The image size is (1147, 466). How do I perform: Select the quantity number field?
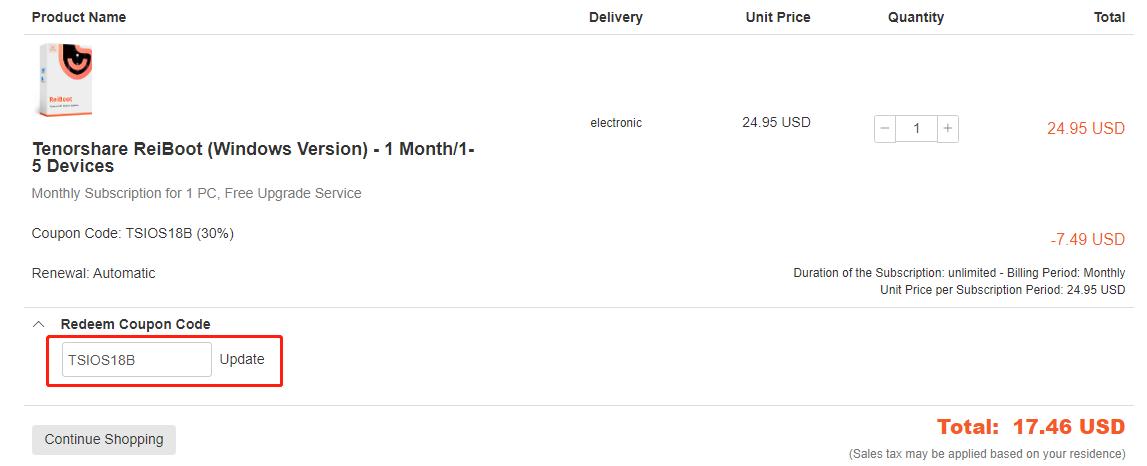coord(916,129)
